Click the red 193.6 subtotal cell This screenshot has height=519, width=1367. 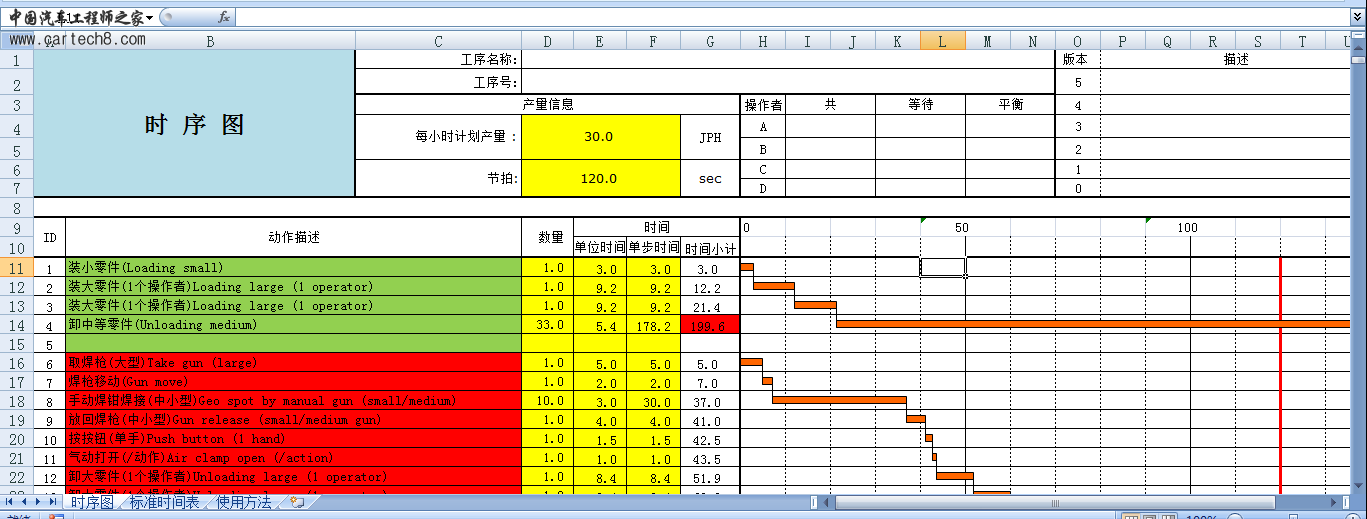[710, 325]
